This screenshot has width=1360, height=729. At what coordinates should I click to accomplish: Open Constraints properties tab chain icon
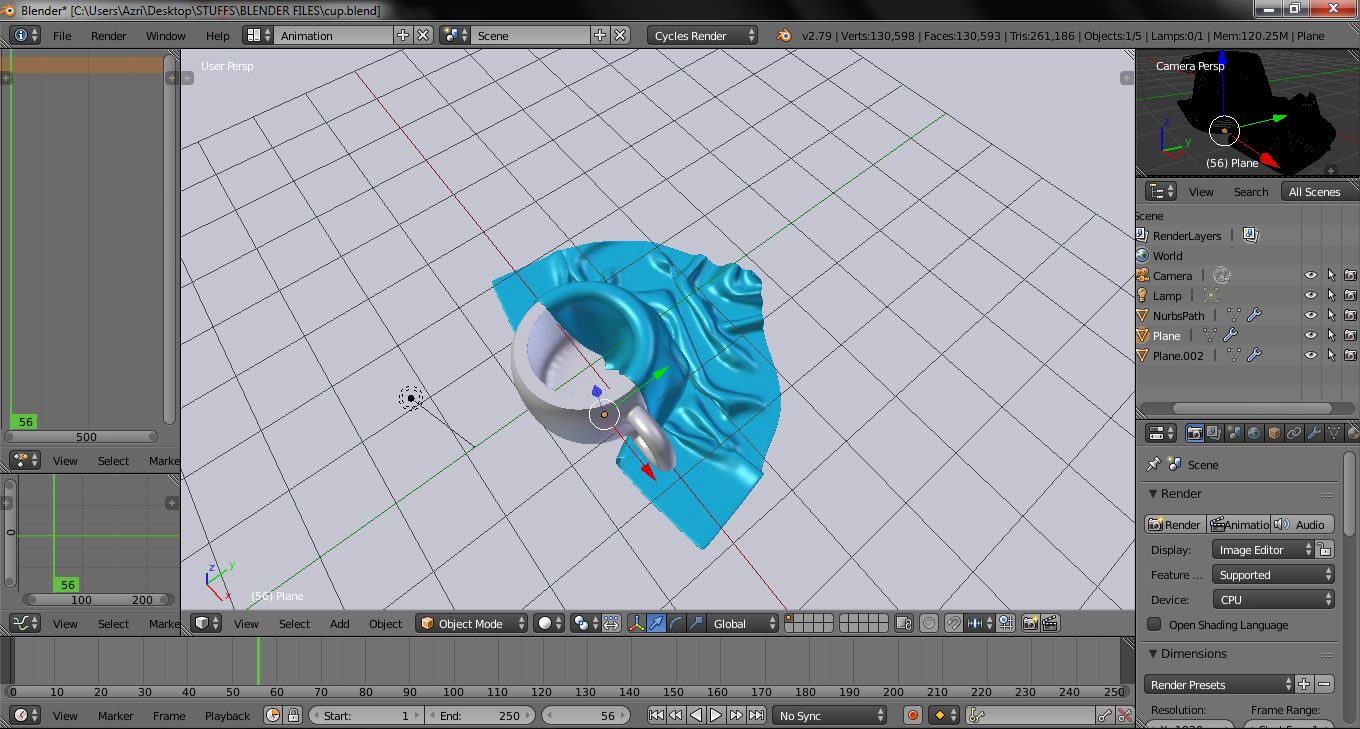(1294, 433)
